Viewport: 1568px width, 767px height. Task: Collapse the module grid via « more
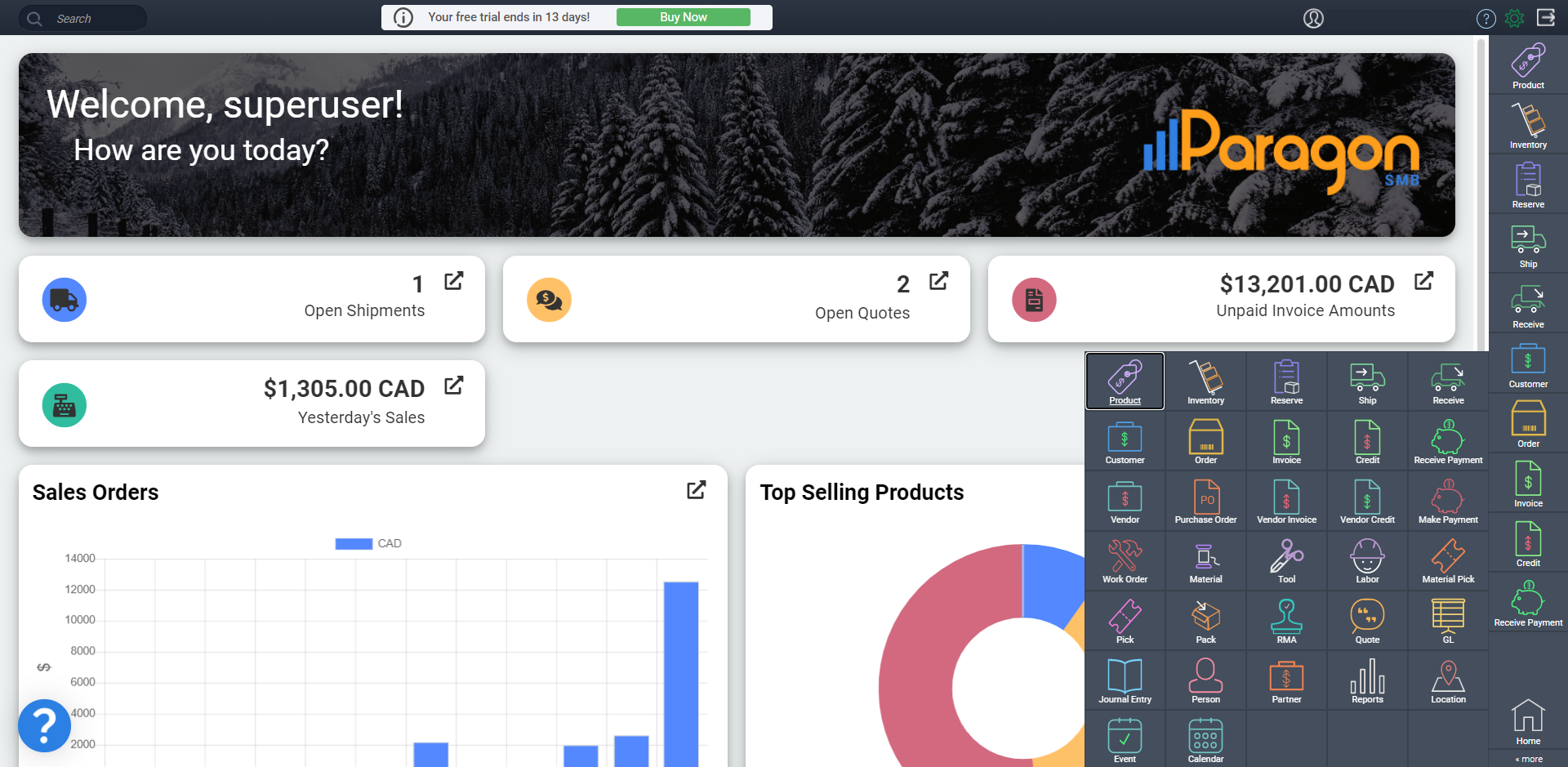(x=1529, y=759)
